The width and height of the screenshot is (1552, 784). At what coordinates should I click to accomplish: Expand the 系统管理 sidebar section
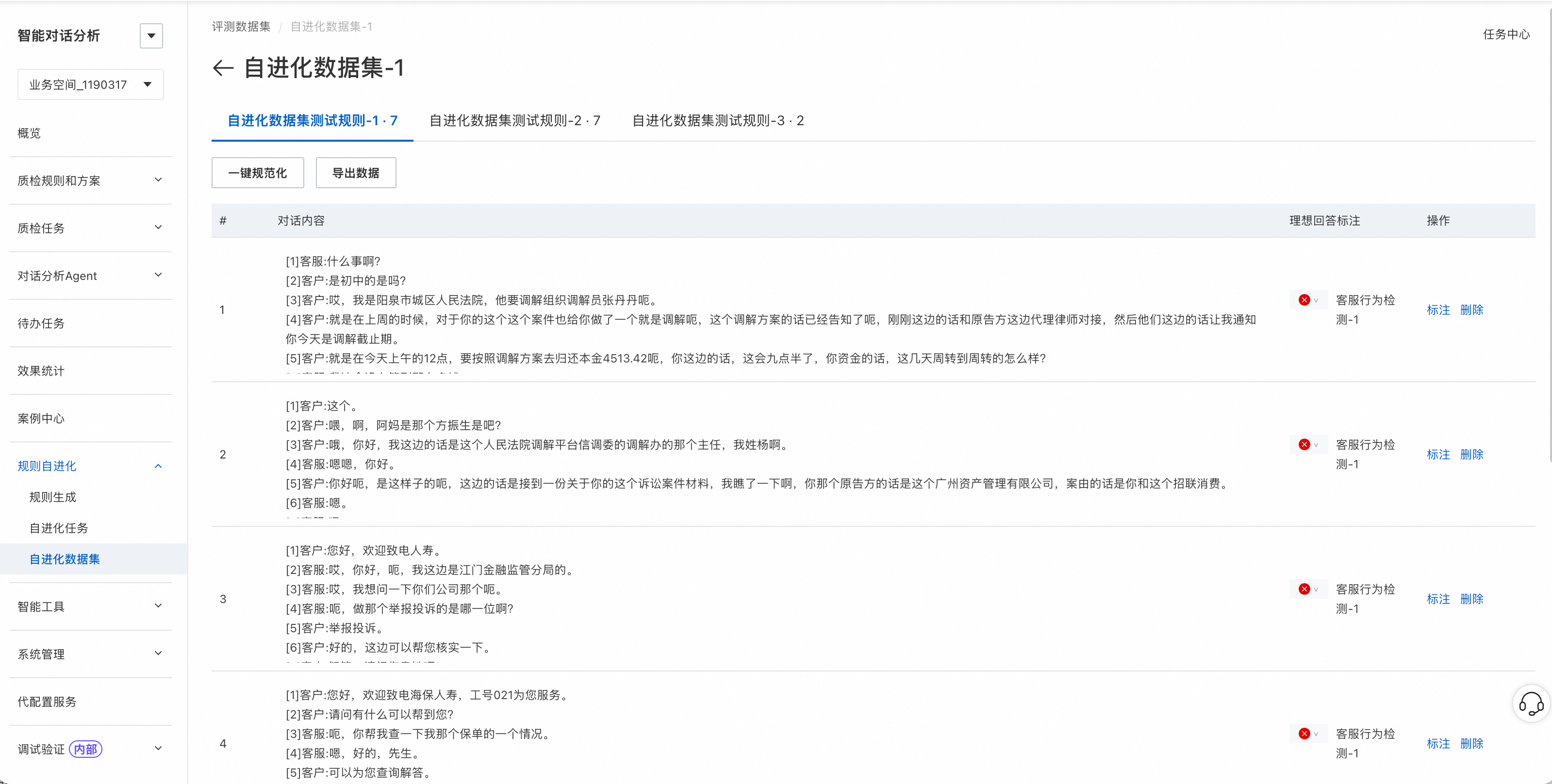tap(90, 654)
